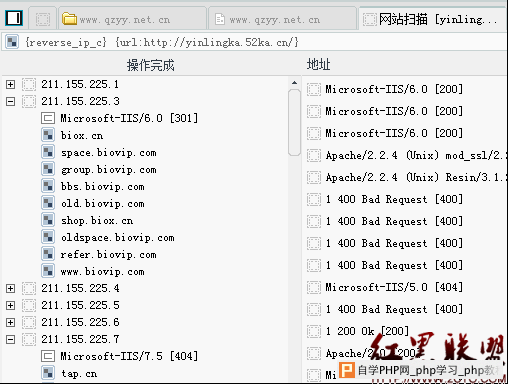The width and height of the screenshot is (508, 384).
Task: Click the 操作完成 column header
Action: 150,65
